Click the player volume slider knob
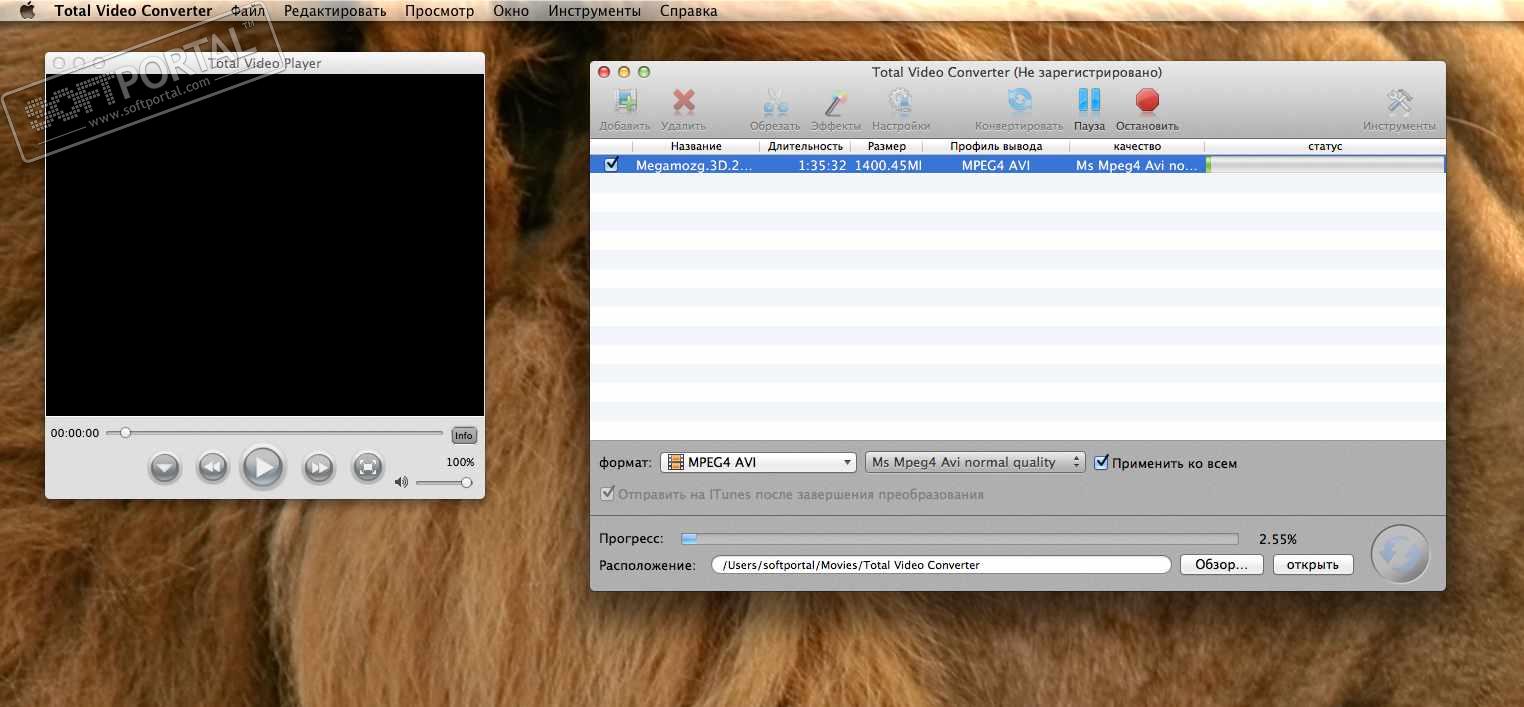 (x=466, y=482)
